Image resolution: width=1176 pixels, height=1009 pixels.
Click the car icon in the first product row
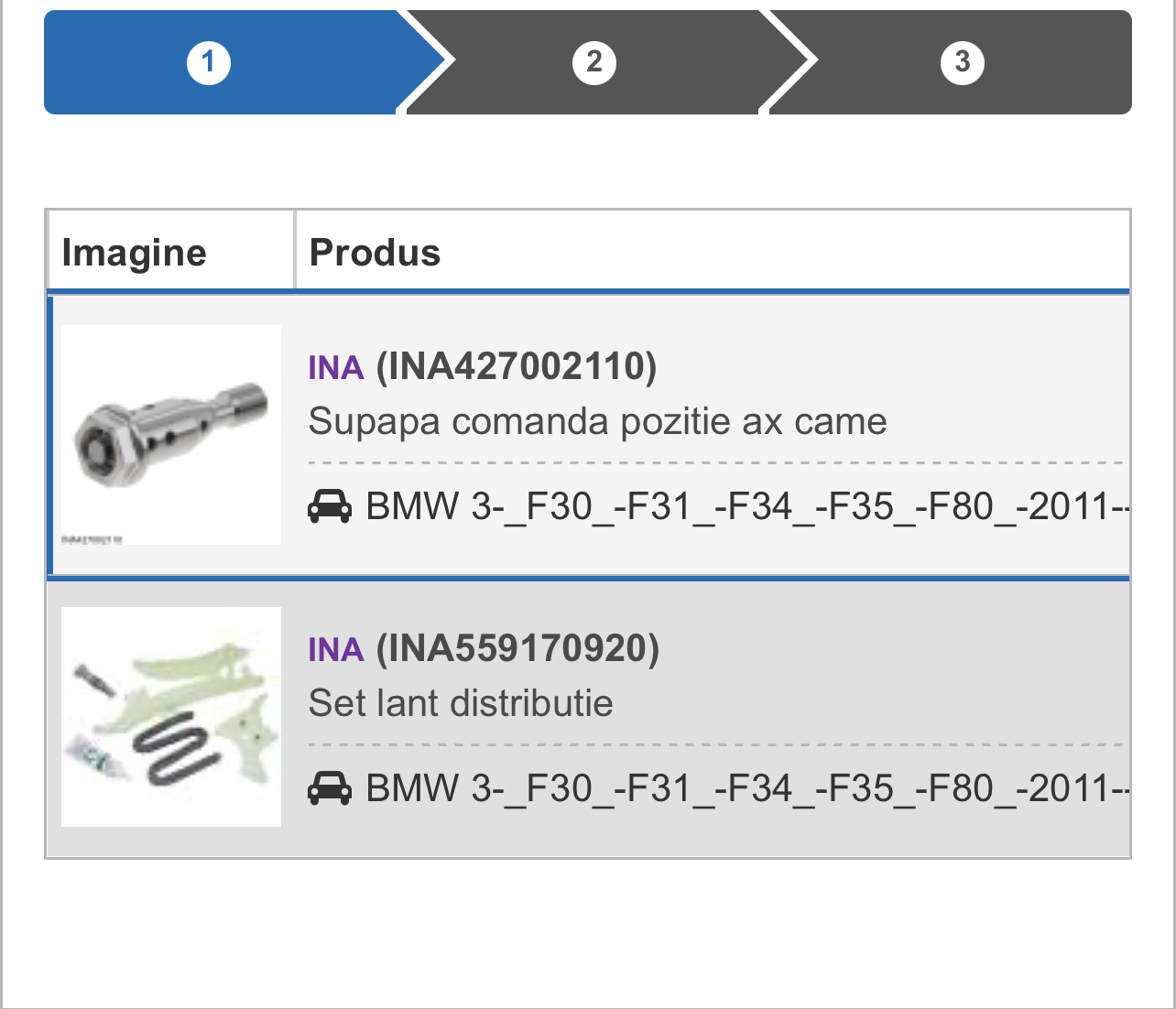[330, 506]
